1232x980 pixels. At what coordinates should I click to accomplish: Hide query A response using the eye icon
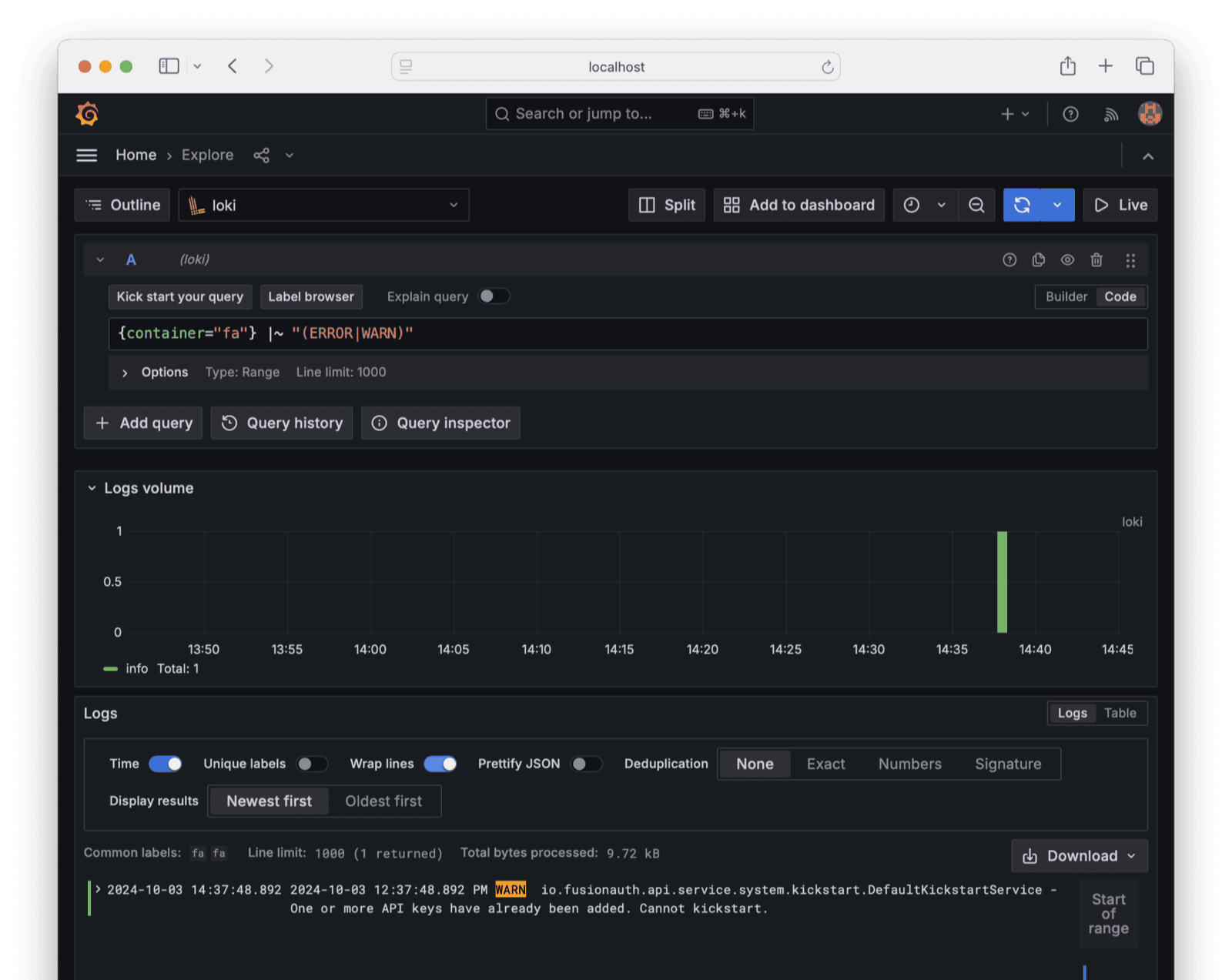pyautogui.click(x=1067, y=259)
